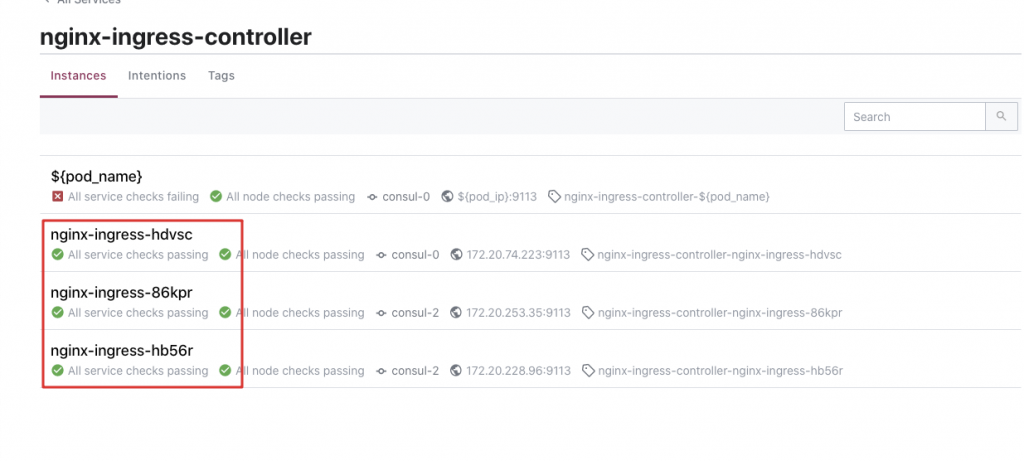Click 'All node checks passing' in hdvsc row

(x=300, y=255)
